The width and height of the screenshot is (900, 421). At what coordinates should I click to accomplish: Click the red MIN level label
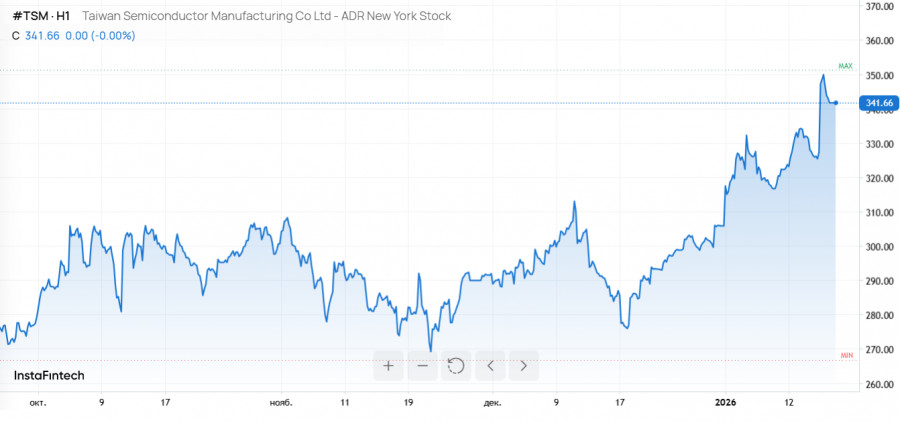tap(846, 355)
